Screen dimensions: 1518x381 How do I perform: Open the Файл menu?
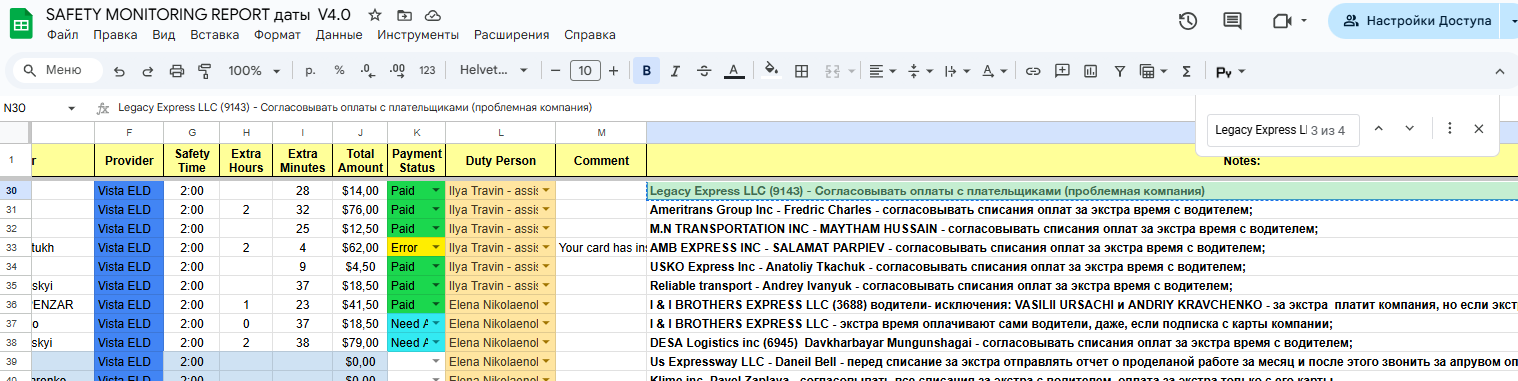(62, 35)
